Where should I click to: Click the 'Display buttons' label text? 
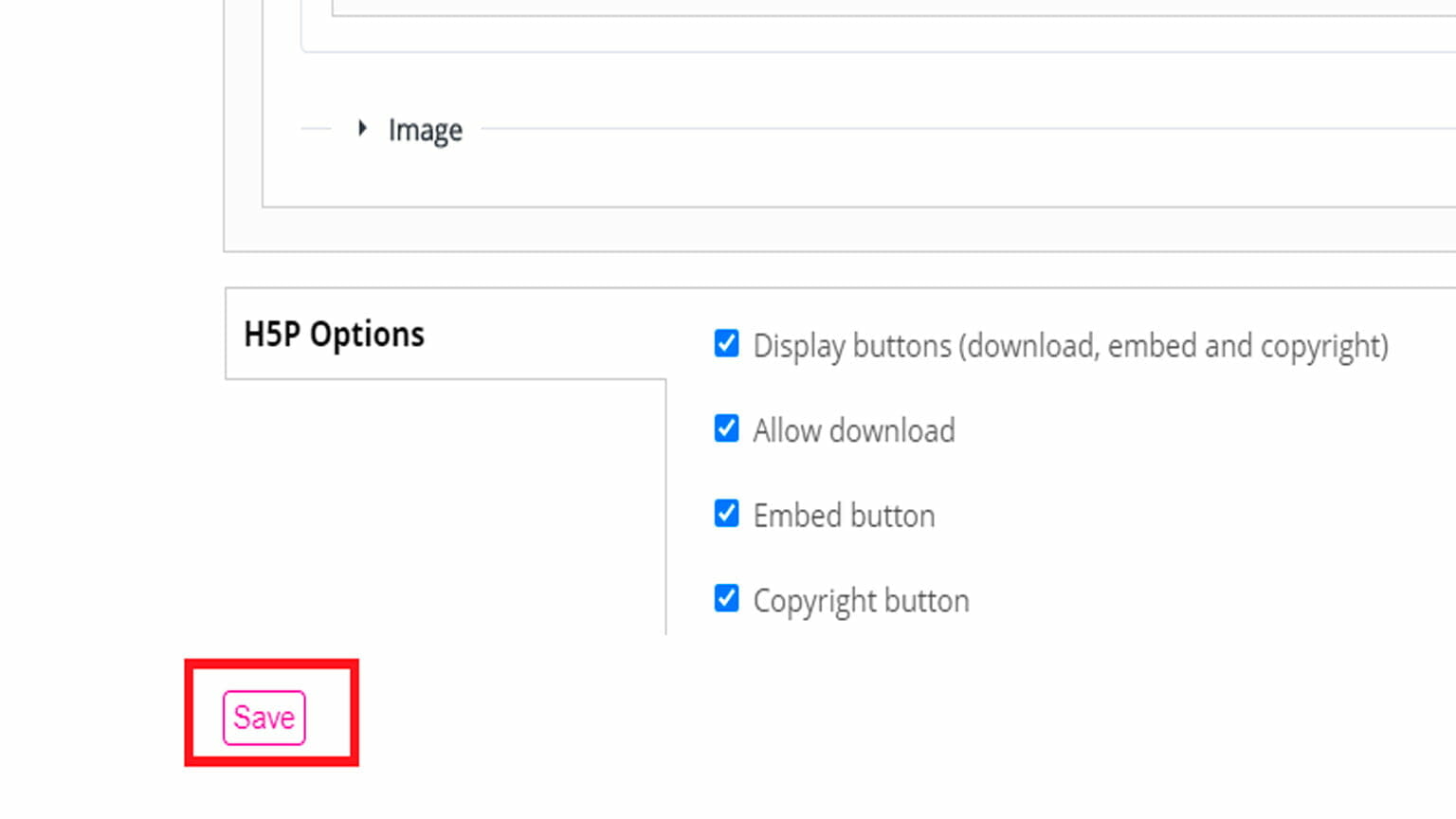[1070, 346]
